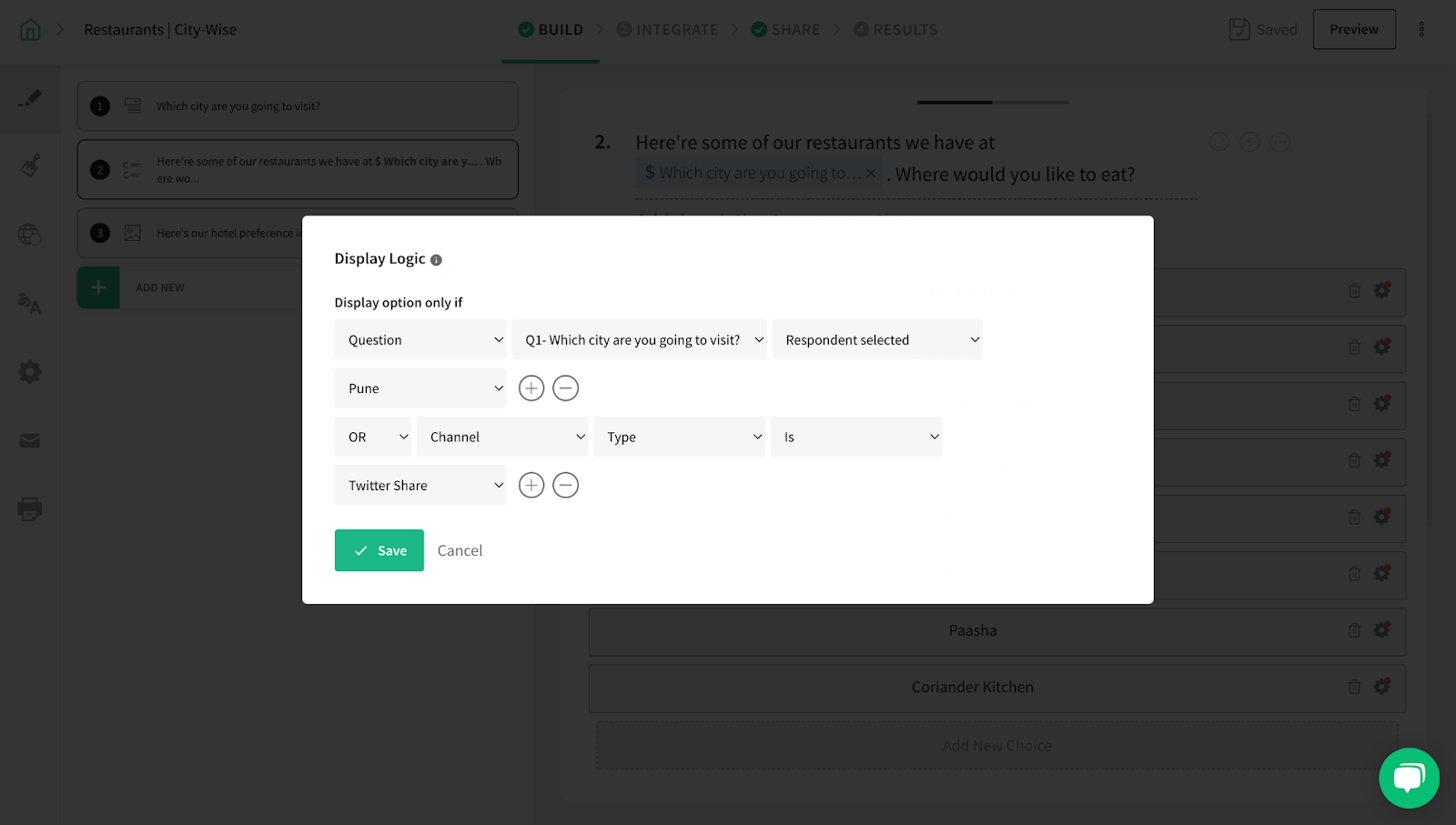Remove the Pune condition row
The width and height of the screenshot is (1456, 825).
pyautogui.click(x=566, y=388)
